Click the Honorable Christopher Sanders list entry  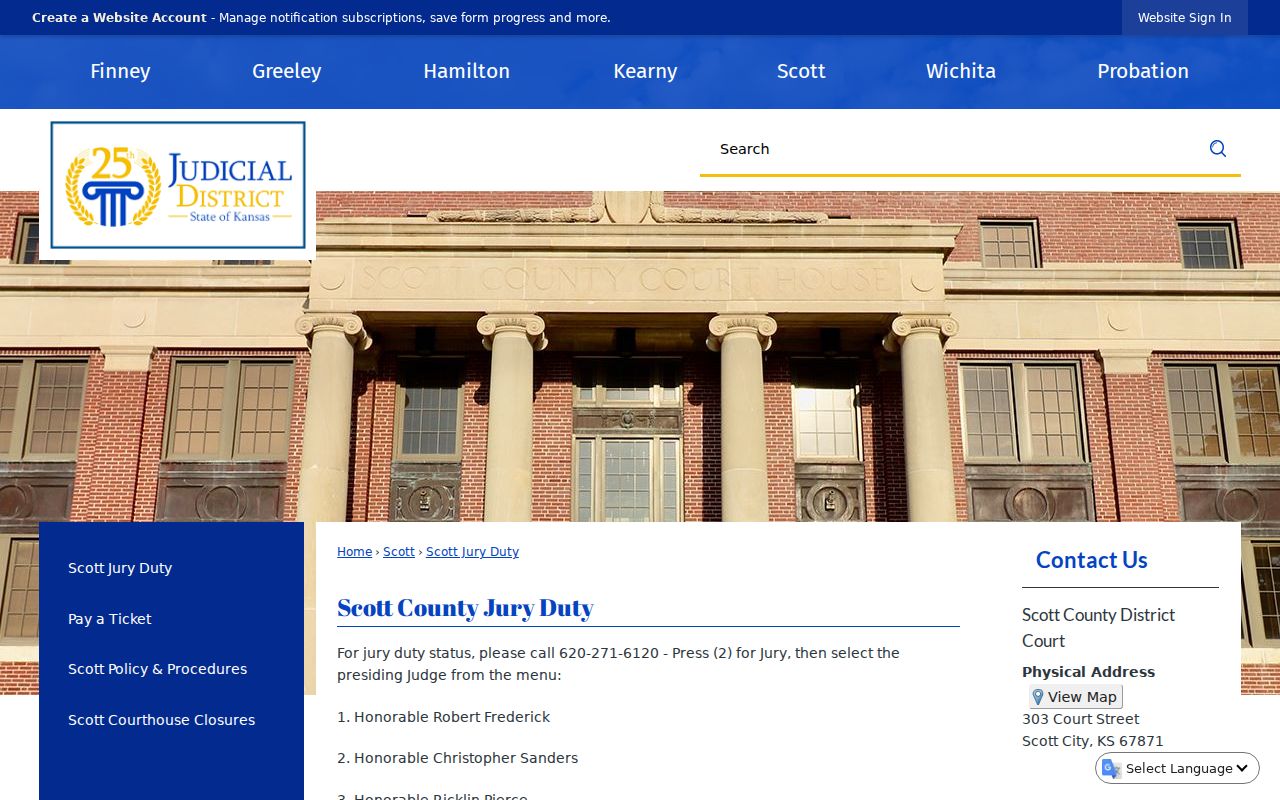tap(457, 758)
